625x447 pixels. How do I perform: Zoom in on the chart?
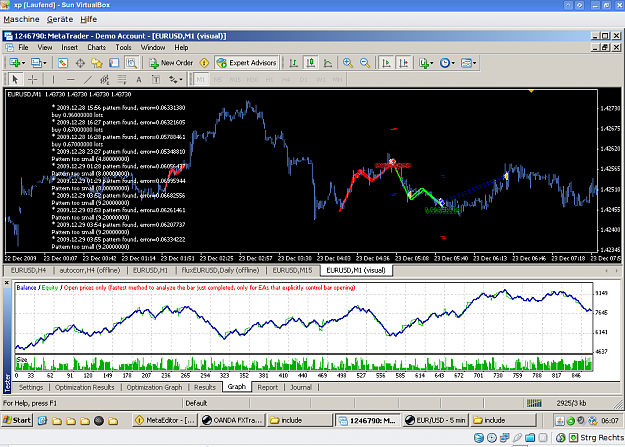(x=348, y=63)
